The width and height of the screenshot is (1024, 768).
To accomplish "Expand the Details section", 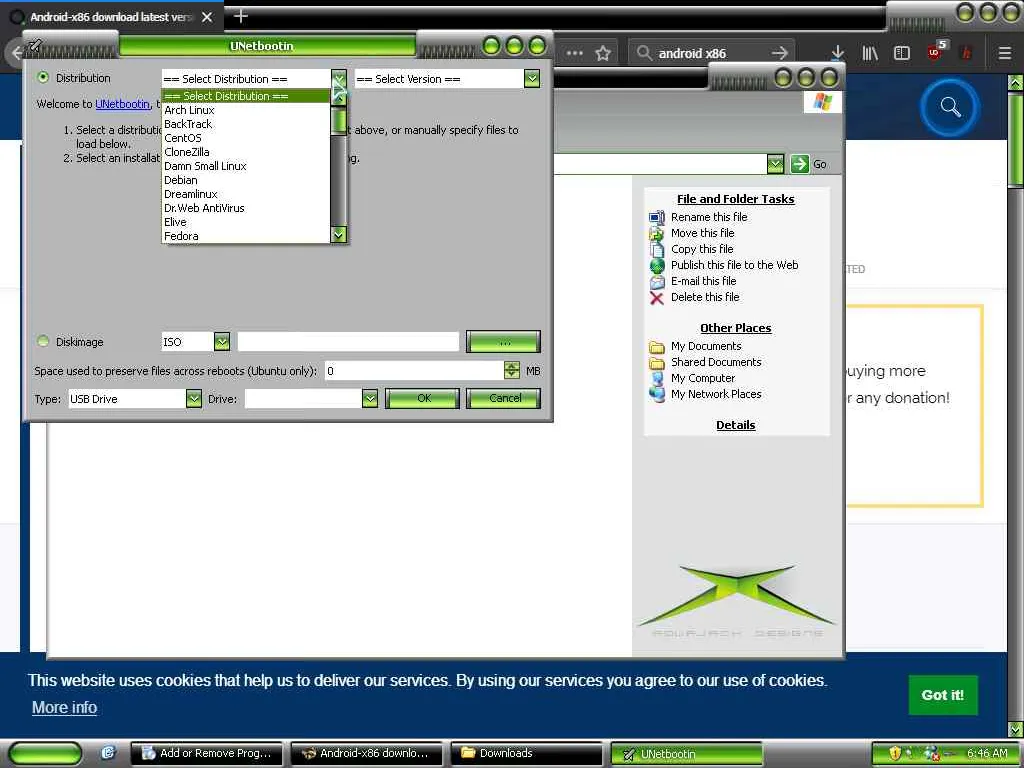I will (735, 425).
